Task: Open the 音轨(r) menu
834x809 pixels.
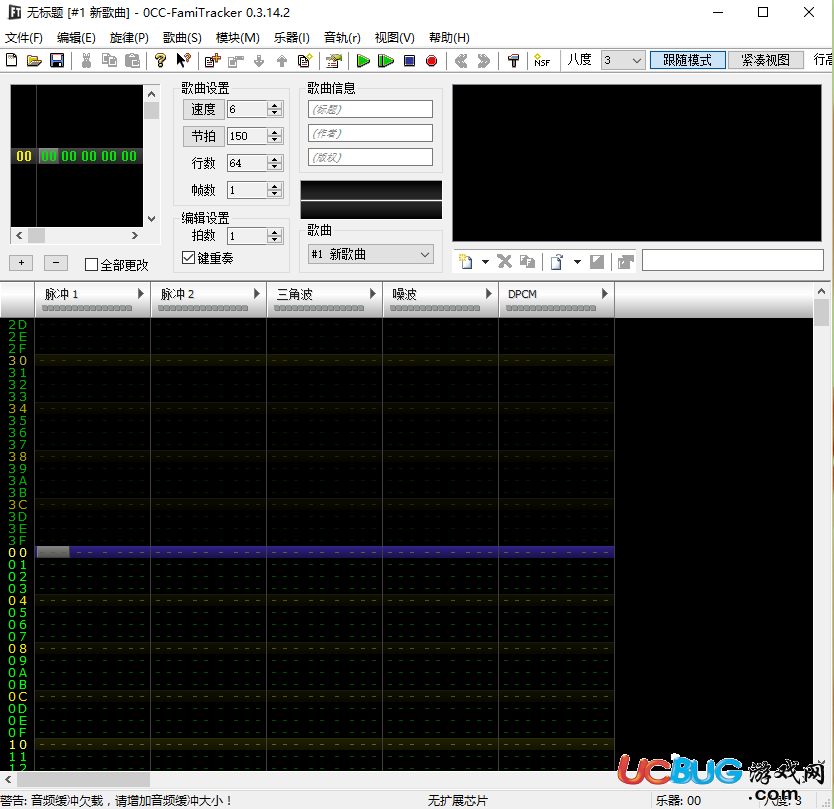Action: pyautogui.click(x=342, y=38)
